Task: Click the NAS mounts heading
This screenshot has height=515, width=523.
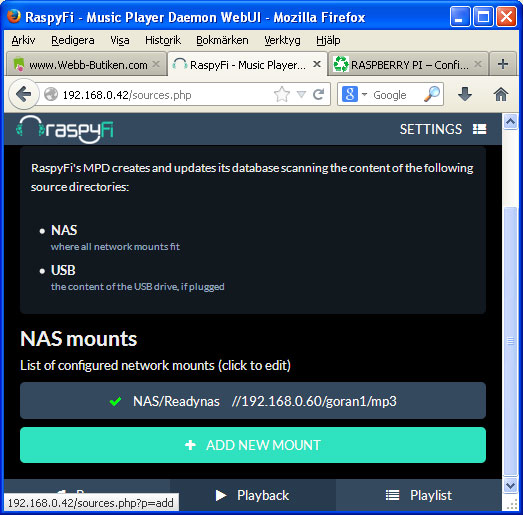Action: coord(79,339)
